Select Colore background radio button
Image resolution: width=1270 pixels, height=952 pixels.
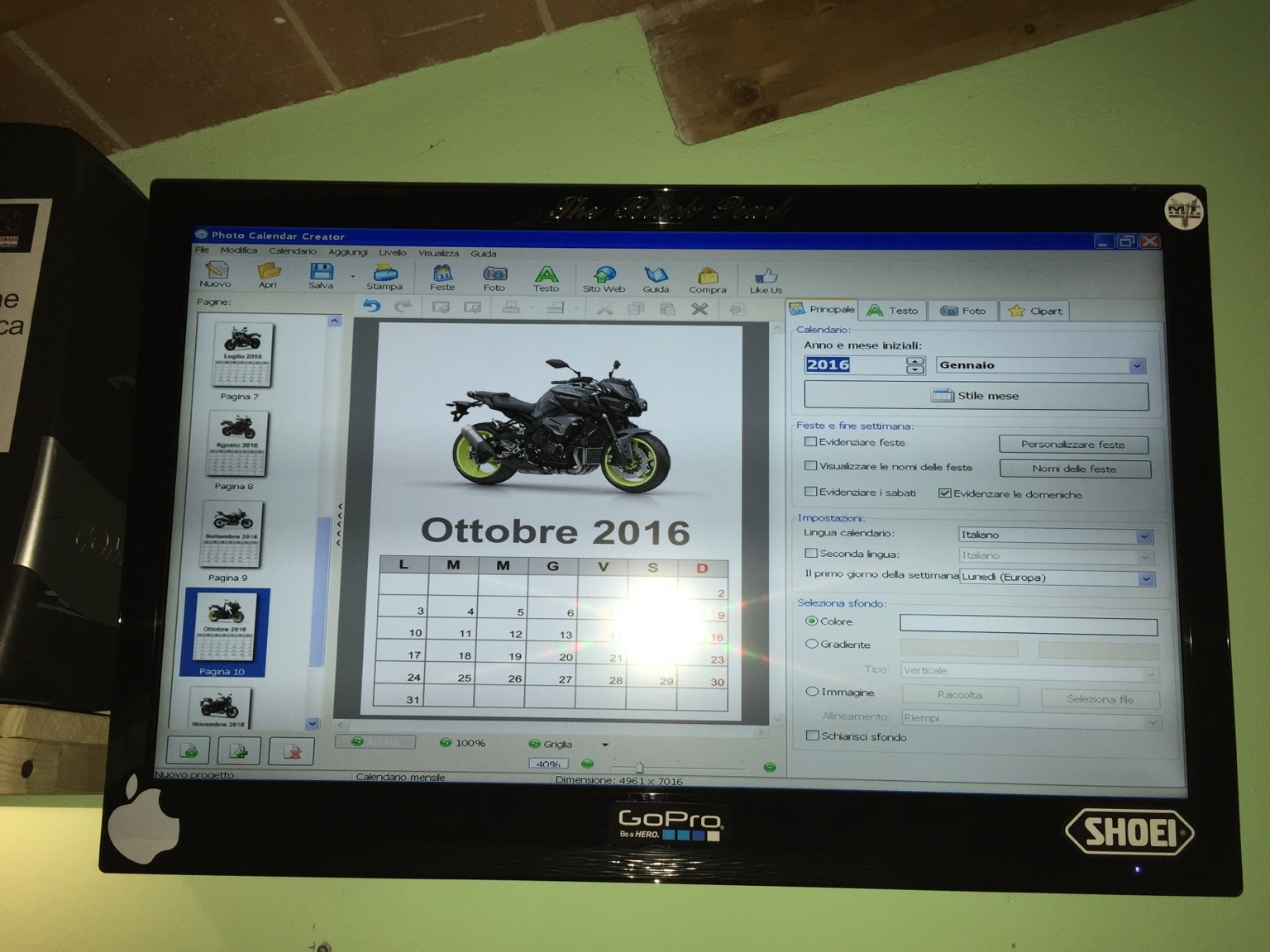tap(811, 621)
